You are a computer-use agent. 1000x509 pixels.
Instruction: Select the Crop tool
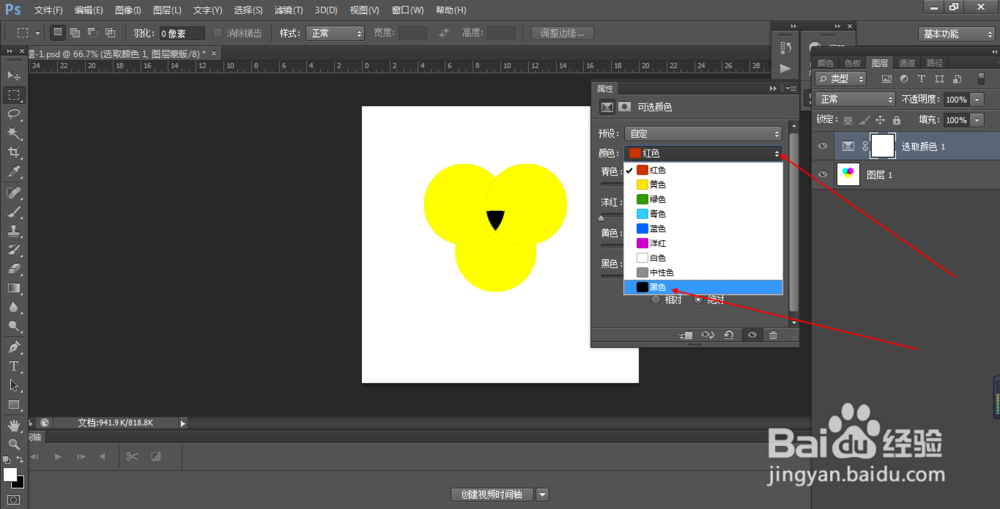click(13, 152)
